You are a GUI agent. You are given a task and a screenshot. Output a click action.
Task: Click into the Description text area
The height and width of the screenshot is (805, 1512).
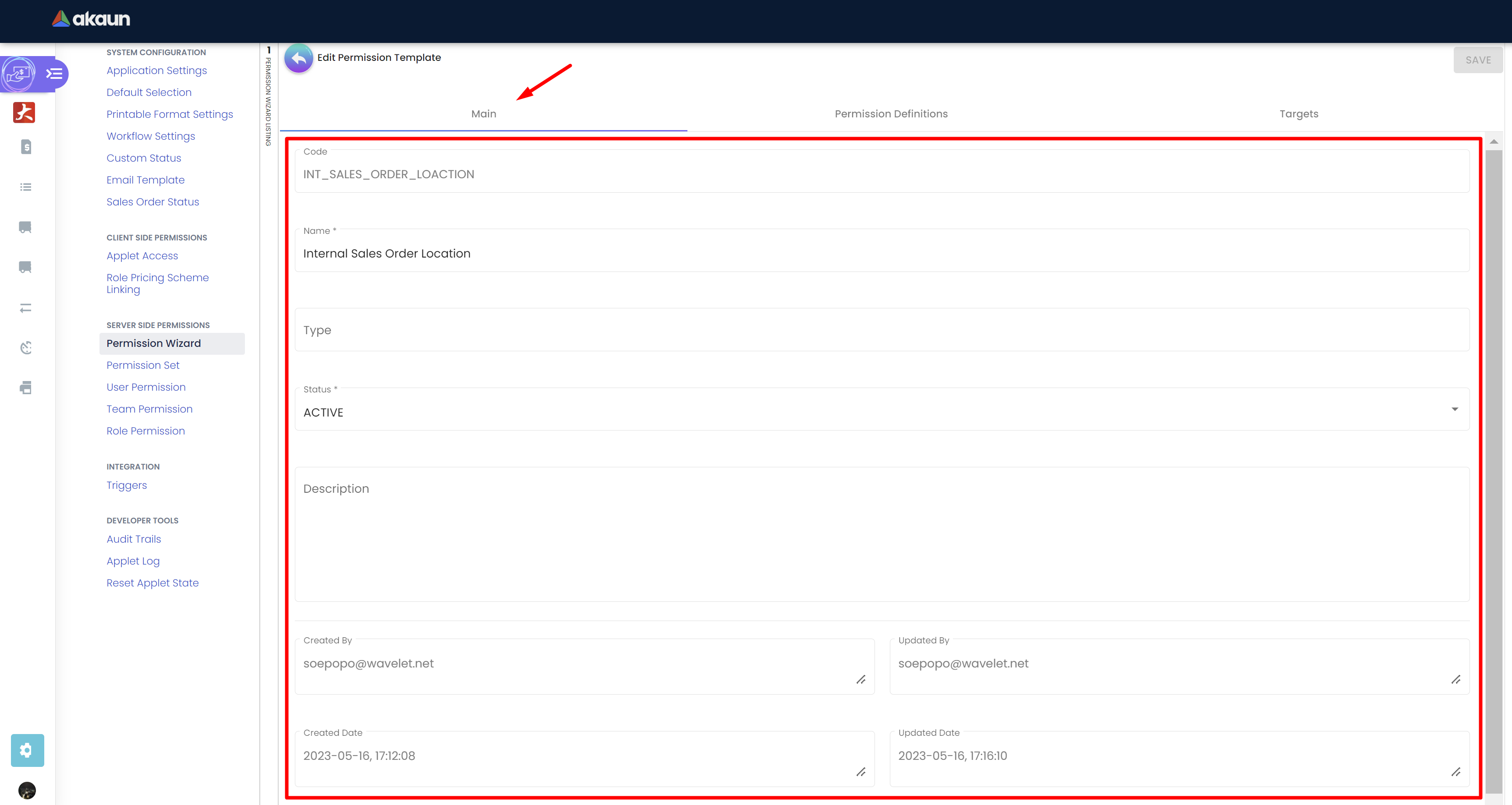tap(882, 534)
